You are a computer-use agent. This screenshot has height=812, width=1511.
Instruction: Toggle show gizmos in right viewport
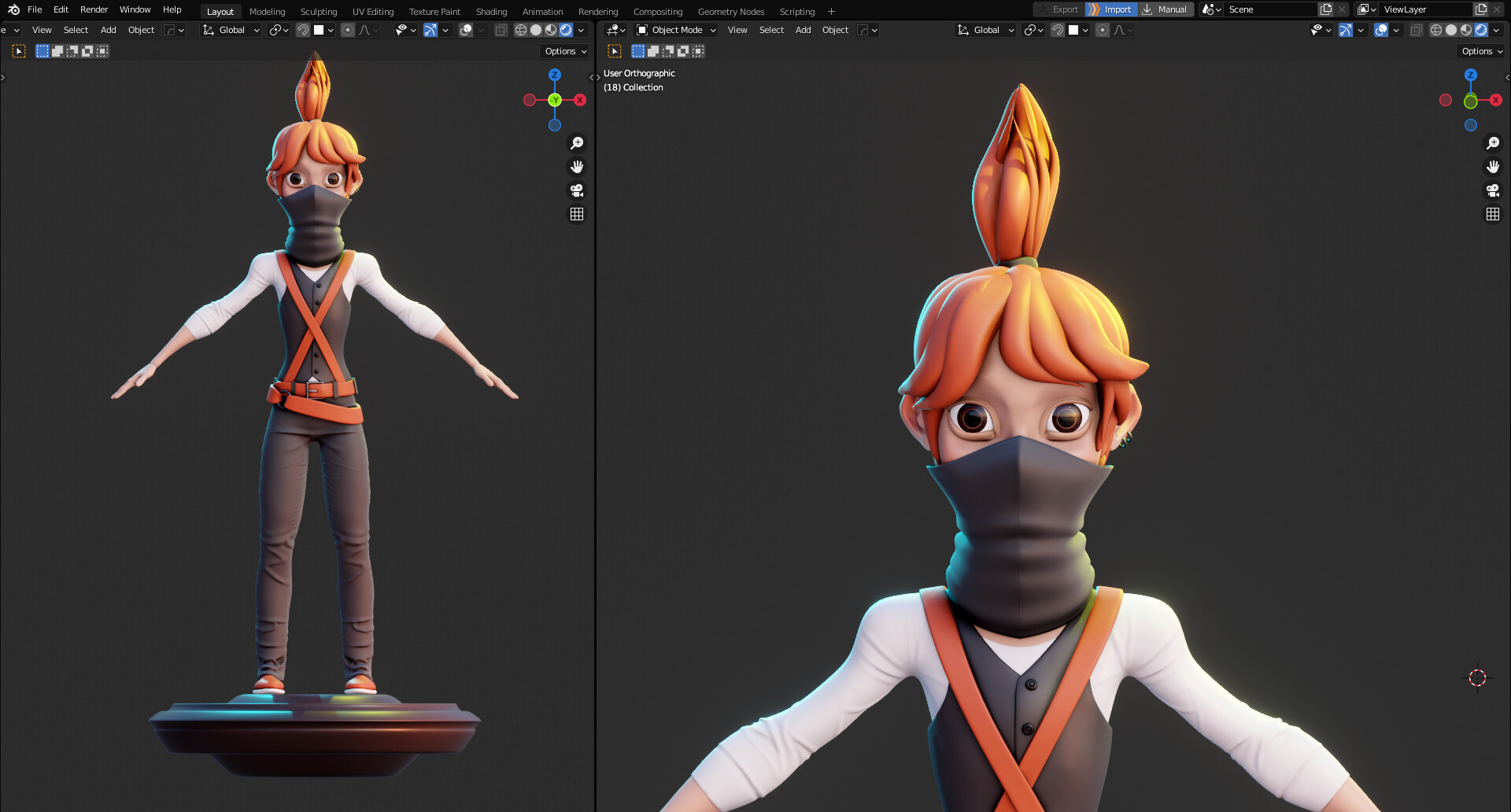pos(1344,29)
